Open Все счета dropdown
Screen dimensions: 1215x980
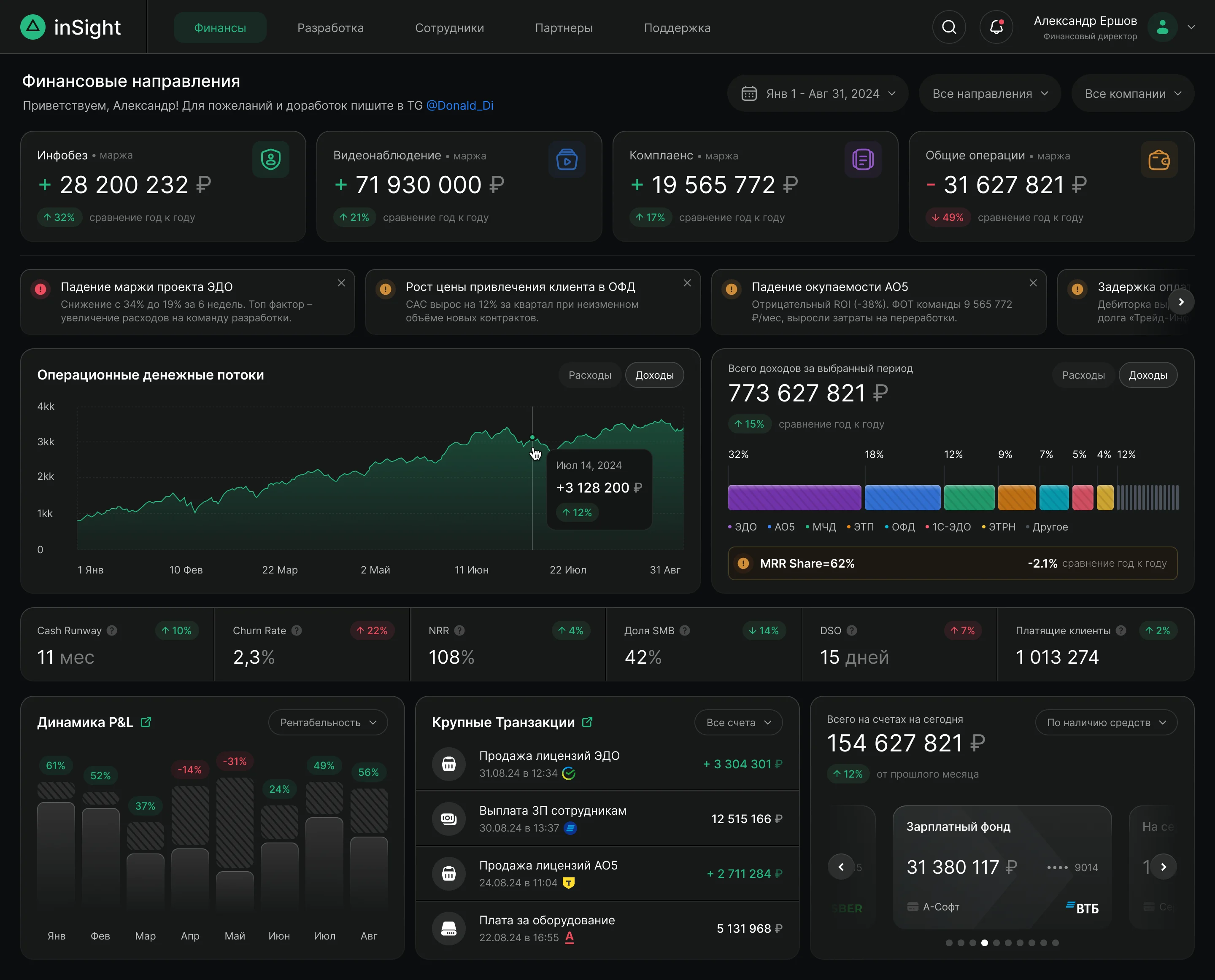[x=738, y=723]
